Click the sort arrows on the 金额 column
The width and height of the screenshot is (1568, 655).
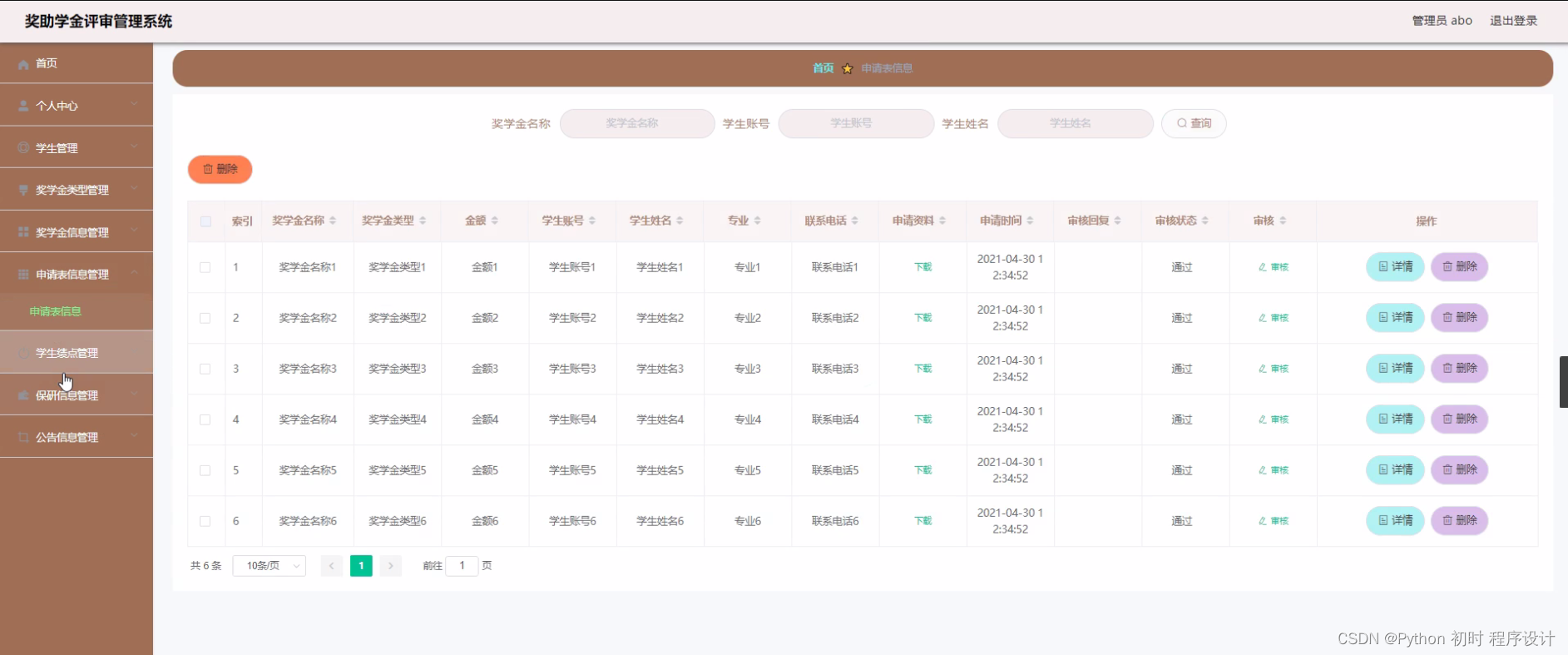495,221
